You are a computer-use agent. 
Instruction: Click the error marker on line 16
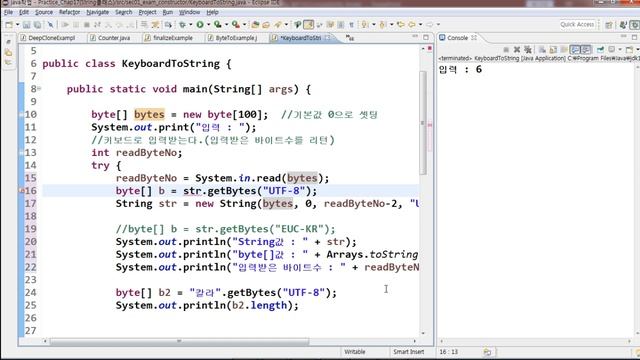22,191
